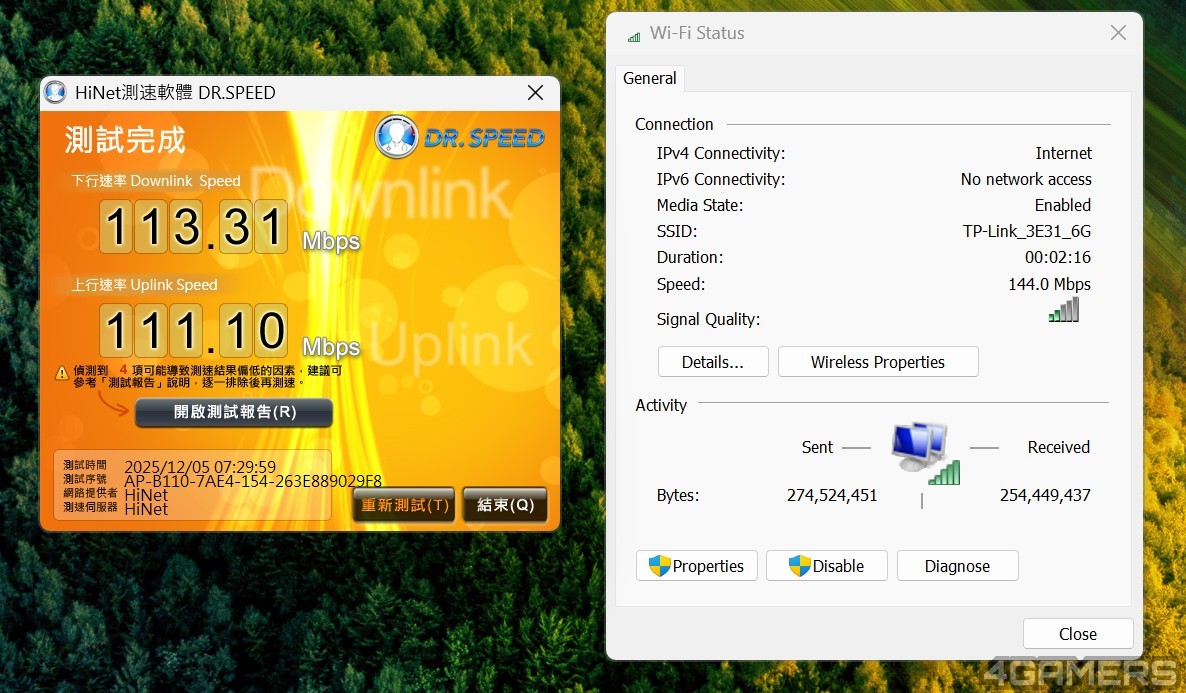The height and width of the screenshot is (693, 1186).
Task: Open the test report with 開啟測試報告(R)
Action: point(234,412)
